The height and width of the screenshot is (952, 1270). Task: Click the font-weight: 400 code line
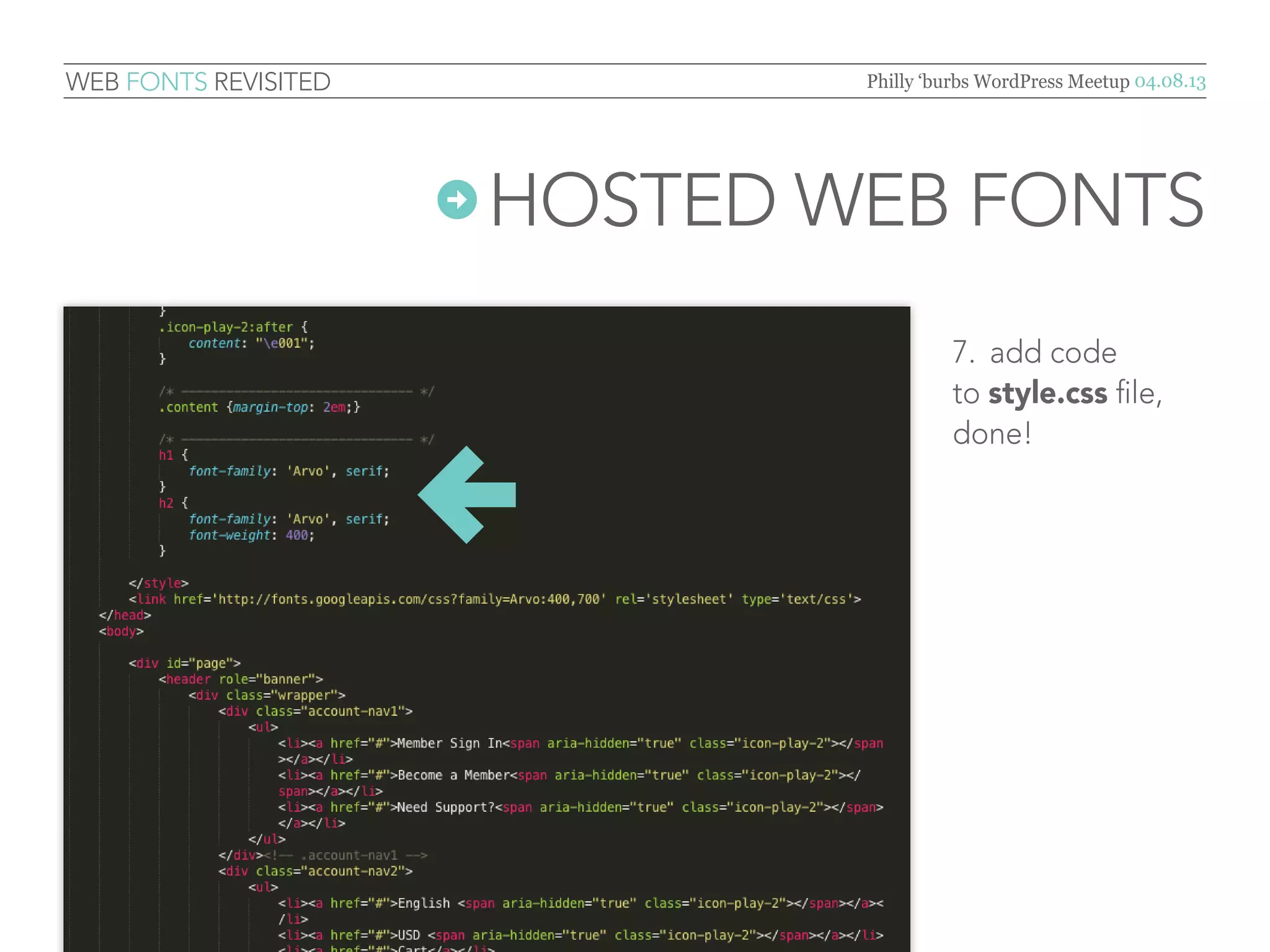[x=251, y=535]
